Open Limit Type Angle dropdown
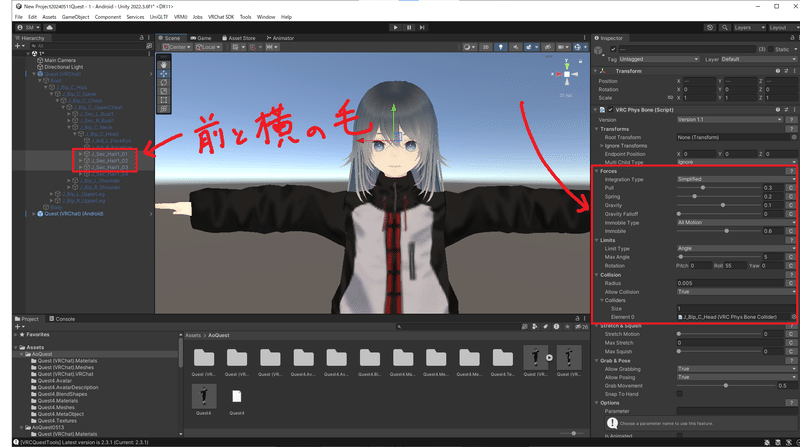800x447 pixels. click(736, 249)
